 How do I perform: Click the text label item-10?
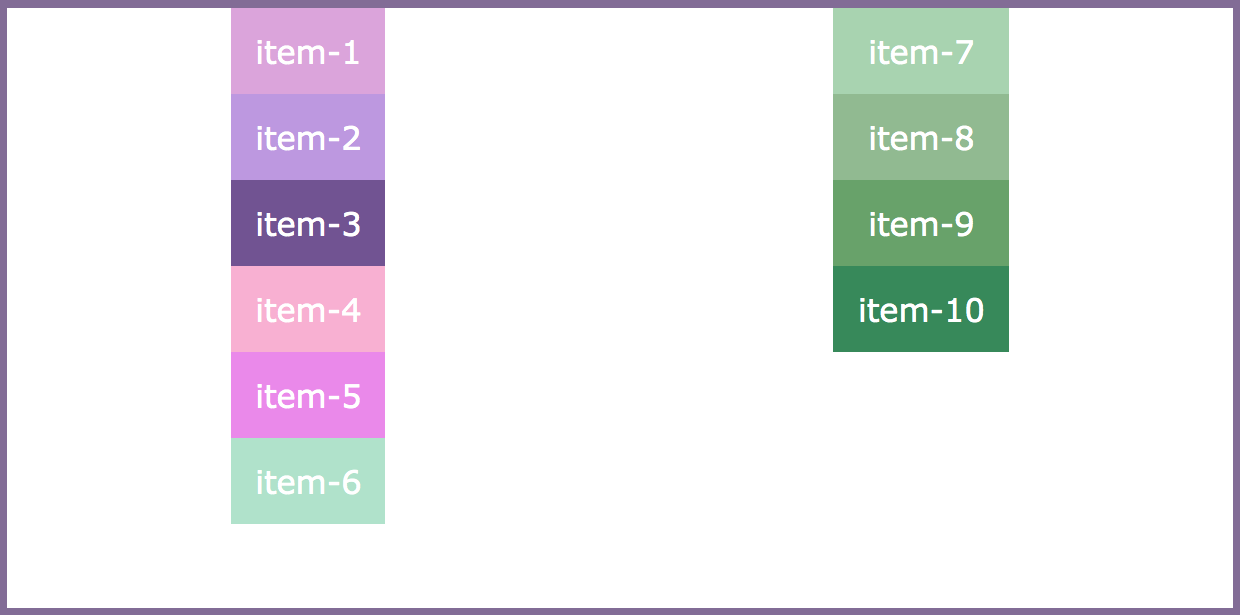tap(921, 310)
